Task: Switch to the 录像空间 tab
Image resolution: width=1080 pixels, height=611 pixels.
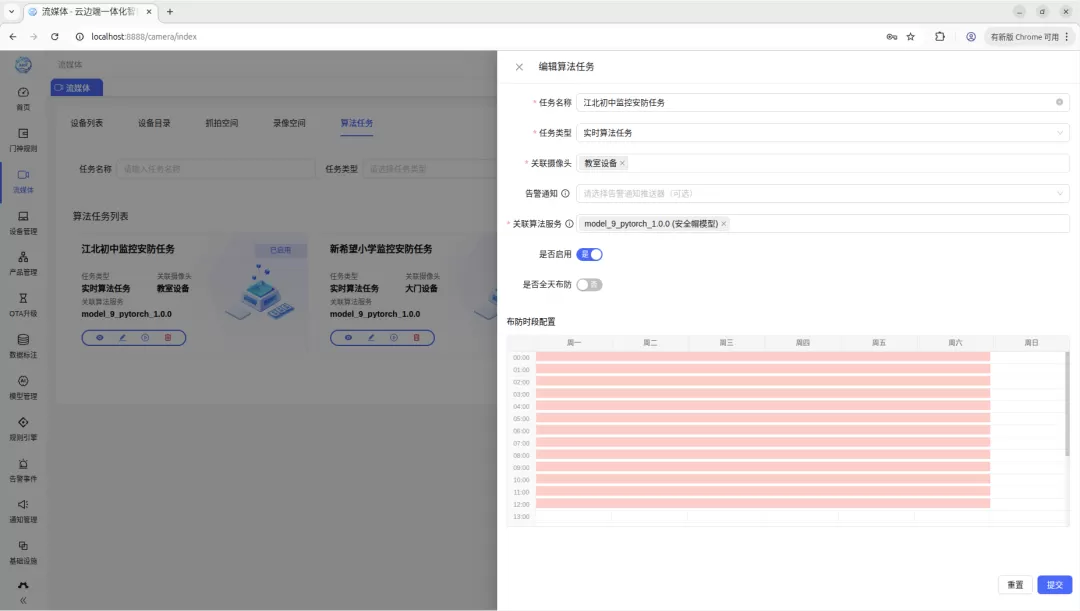Action: point(289,123)
